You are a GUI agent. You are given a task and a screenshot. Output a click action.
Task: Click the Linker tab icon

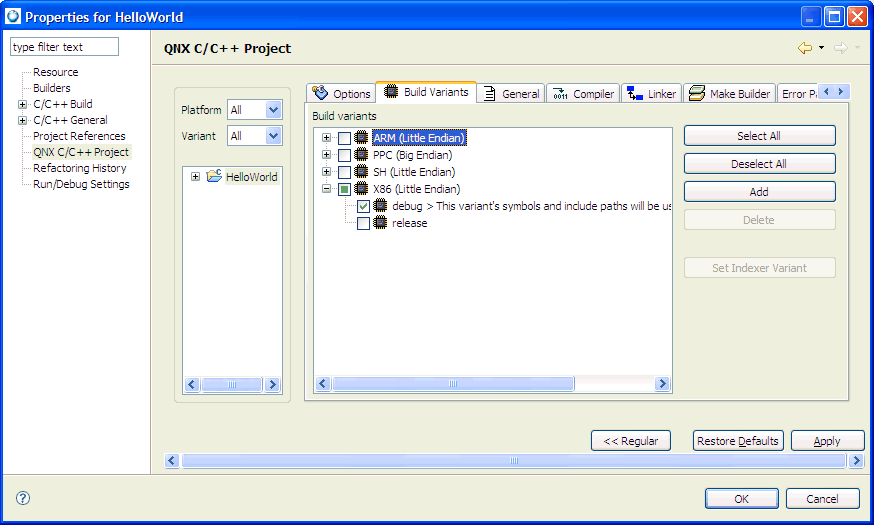634,93
